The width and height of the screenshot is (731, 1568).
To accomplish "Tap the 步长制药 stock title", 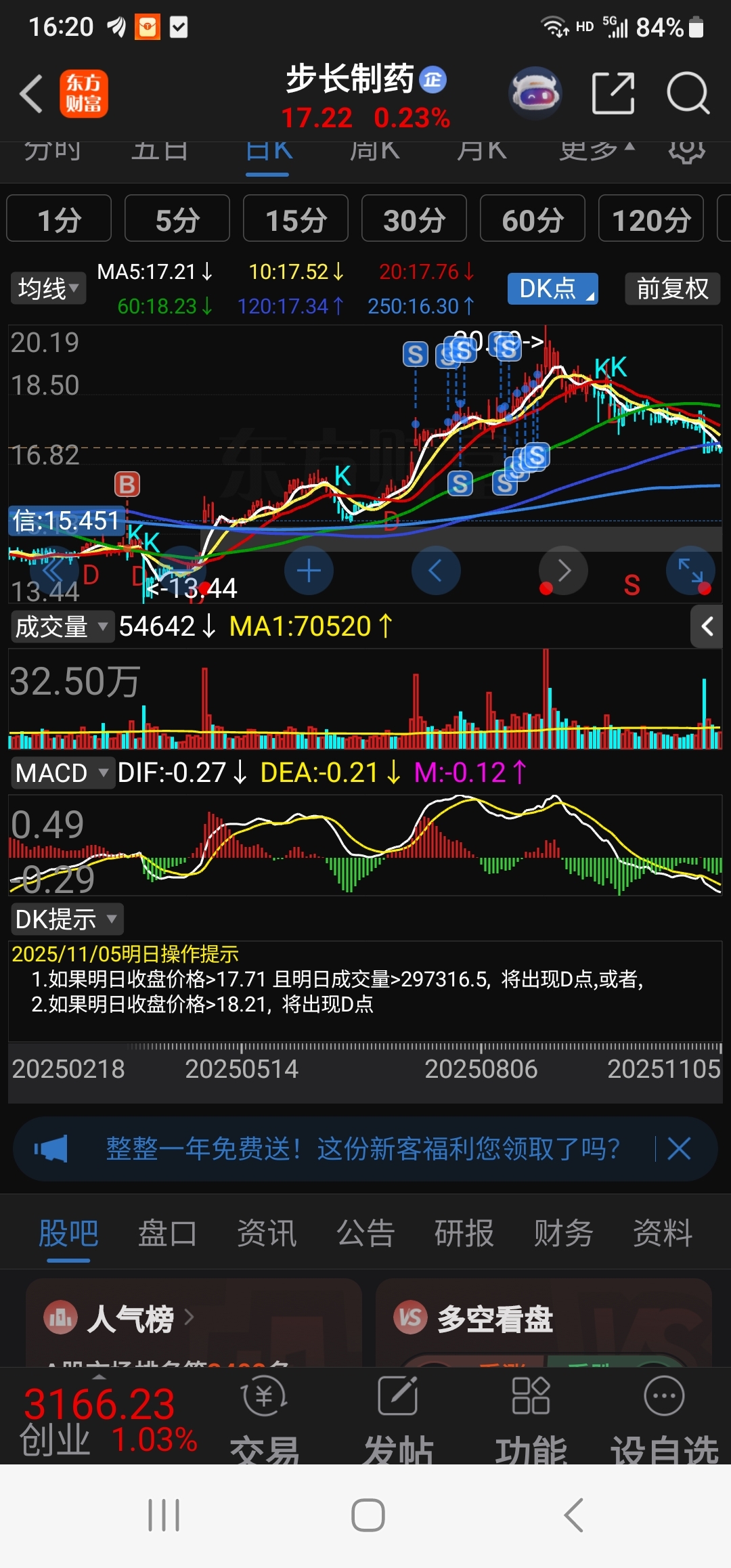I will click(x=350, y=79).
